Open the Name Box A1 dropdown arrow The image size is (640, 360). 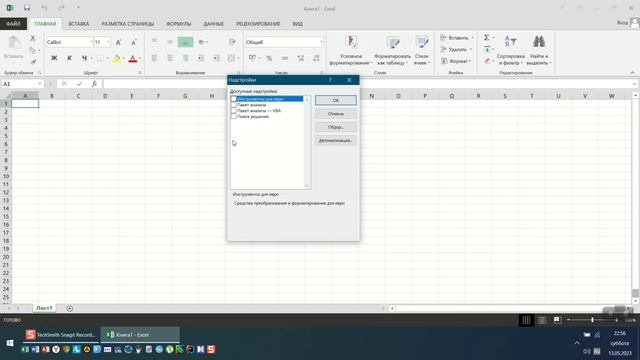(x=40, y=84)
